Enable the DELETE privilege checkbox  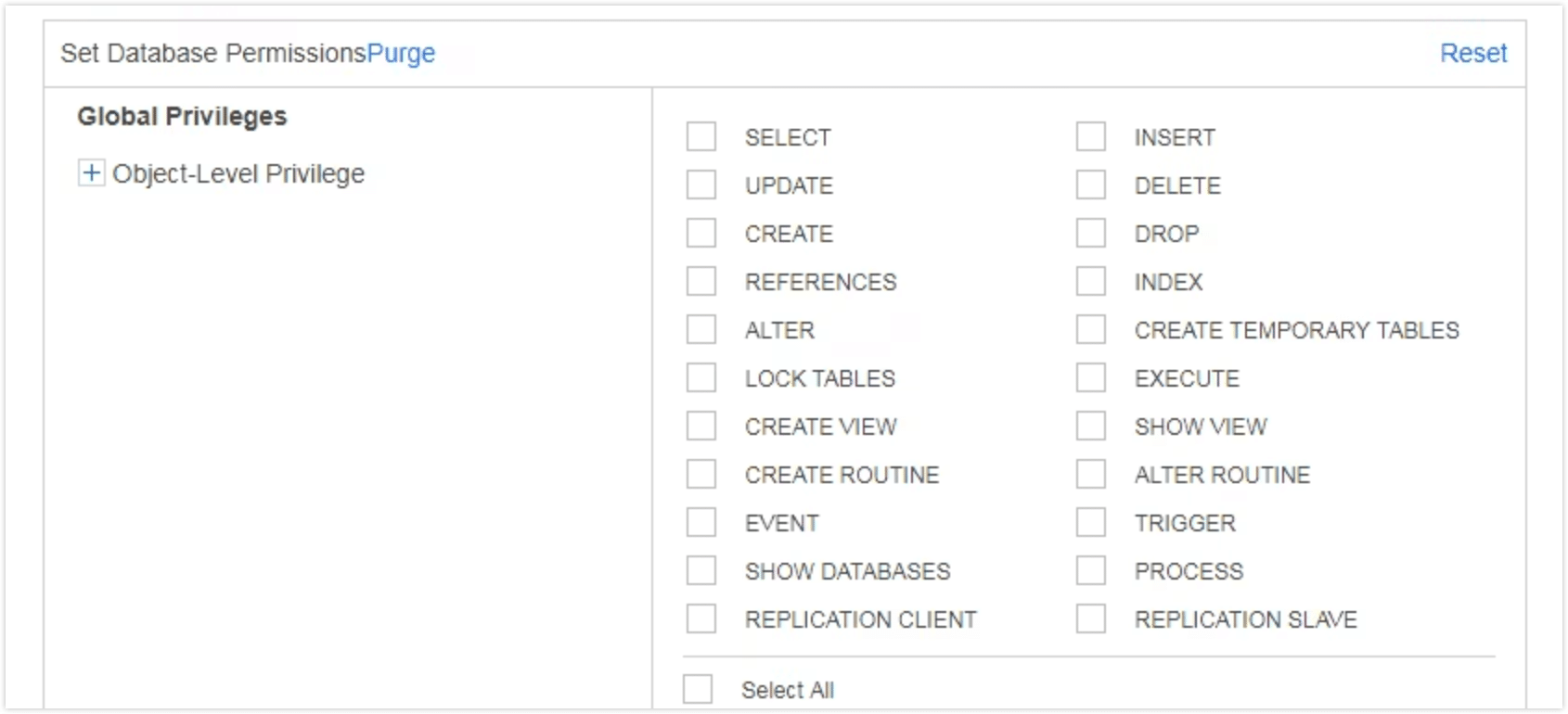(x=1091, y=185)
